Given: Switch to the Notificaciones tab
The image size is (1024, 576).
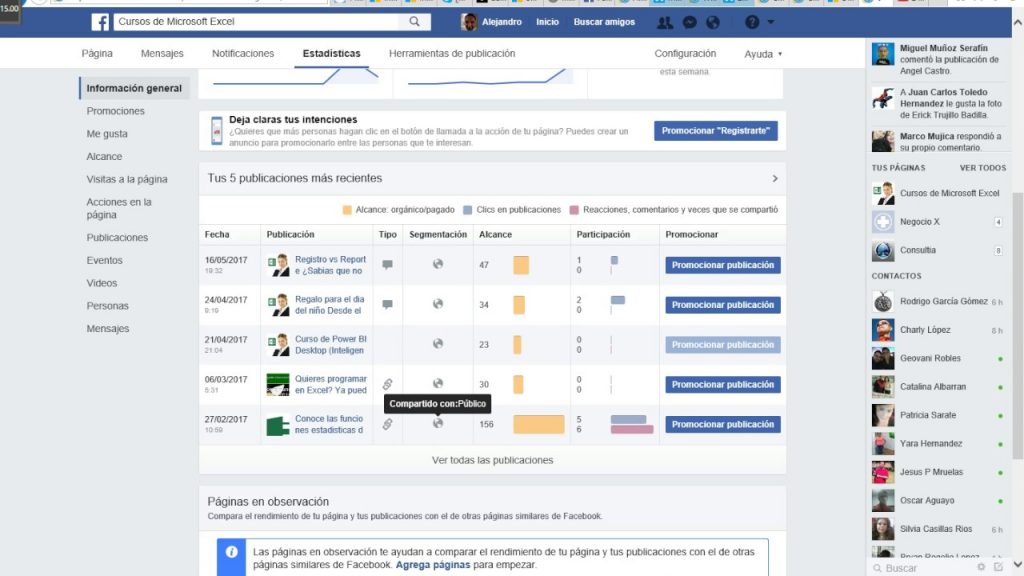Looking at the screenshot, I should coord(243,54).
